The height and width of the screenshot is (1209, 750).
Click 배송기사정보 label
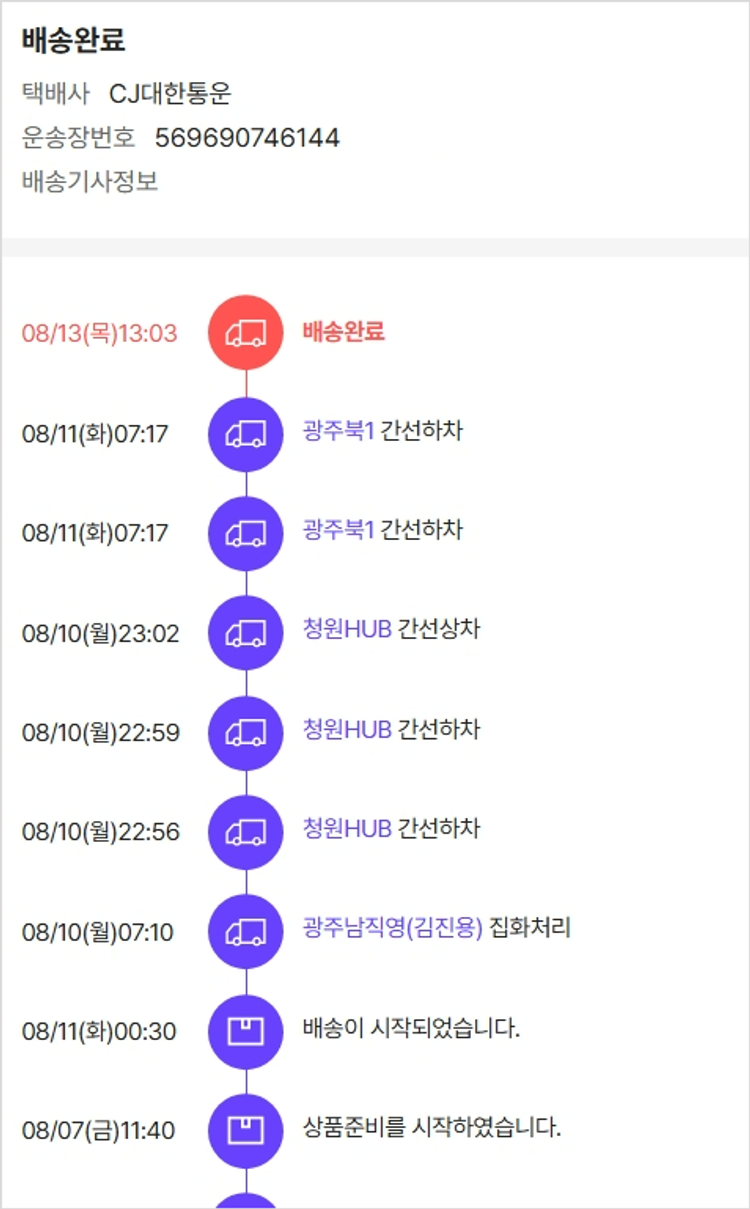(90, 182)
